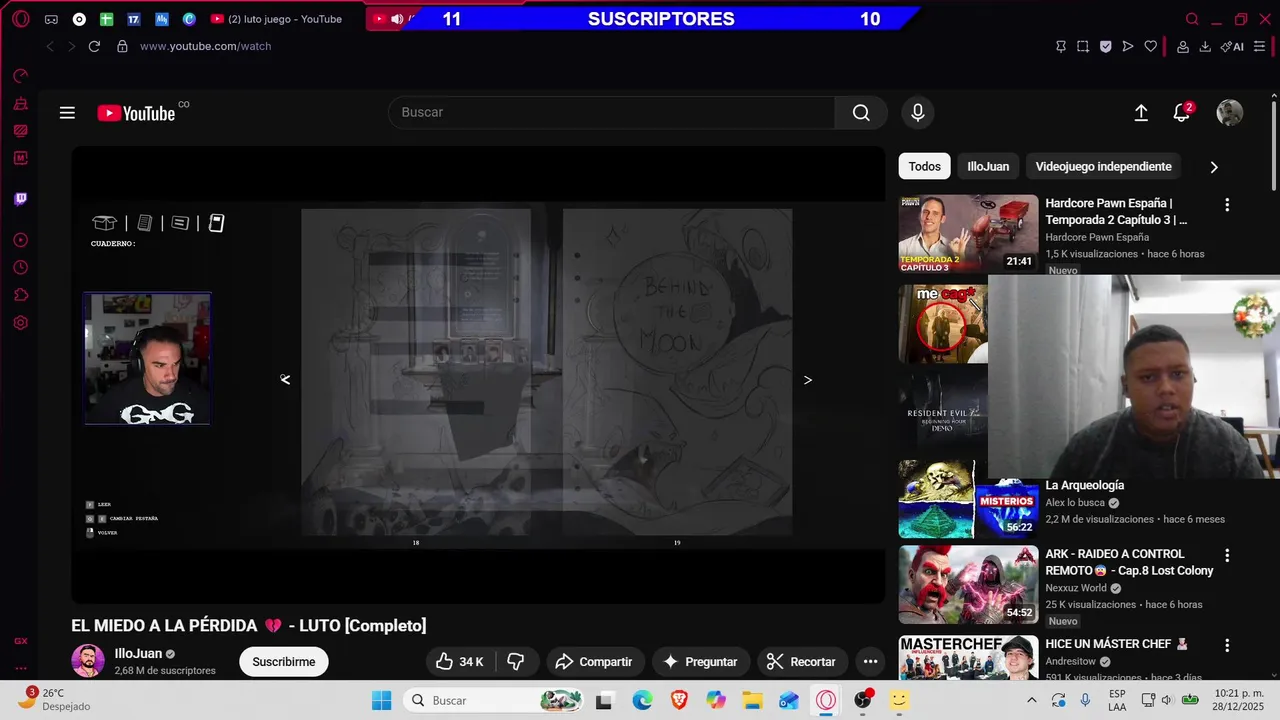Dislike the video
This screenshot has width=1280, height=720.
[x=516, y=662]
